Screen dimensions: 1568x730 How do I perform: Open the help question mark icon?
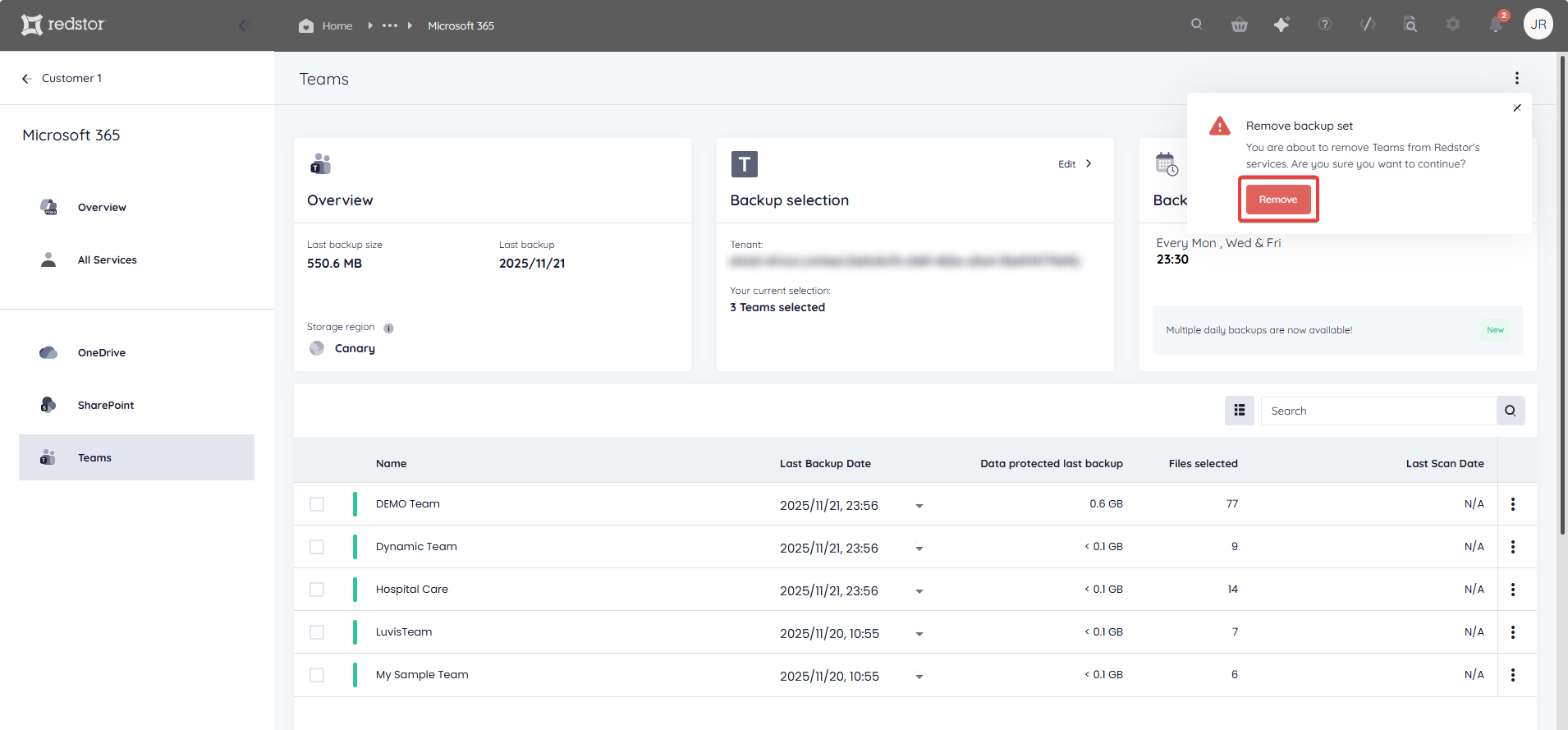1325,25
